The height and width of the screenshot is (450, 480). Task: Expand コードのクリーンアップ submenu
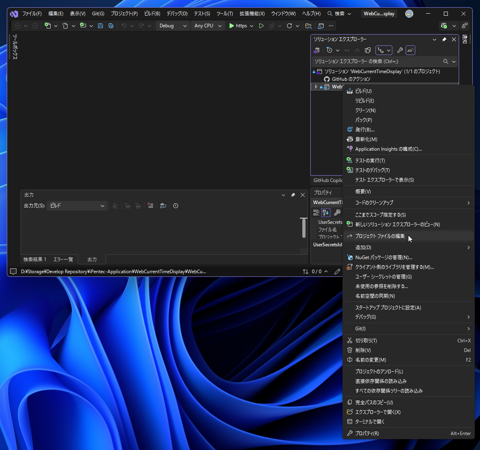[408, 203]
